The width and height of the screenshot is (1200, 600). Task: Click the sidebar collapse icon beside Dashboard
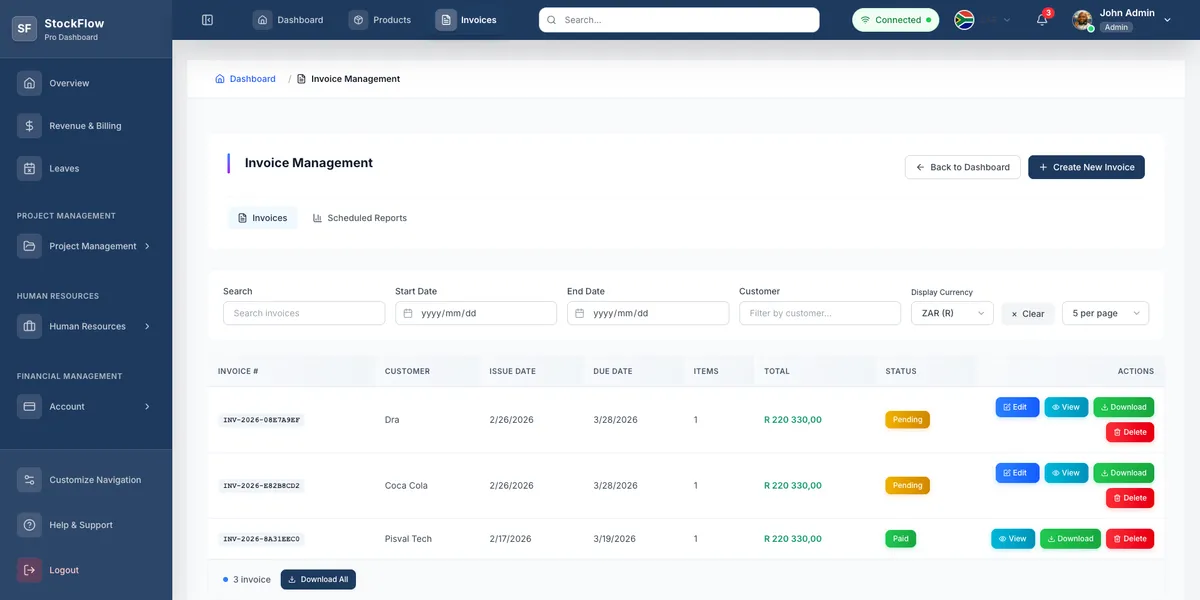pyautogui.click(x=207, y=19)
